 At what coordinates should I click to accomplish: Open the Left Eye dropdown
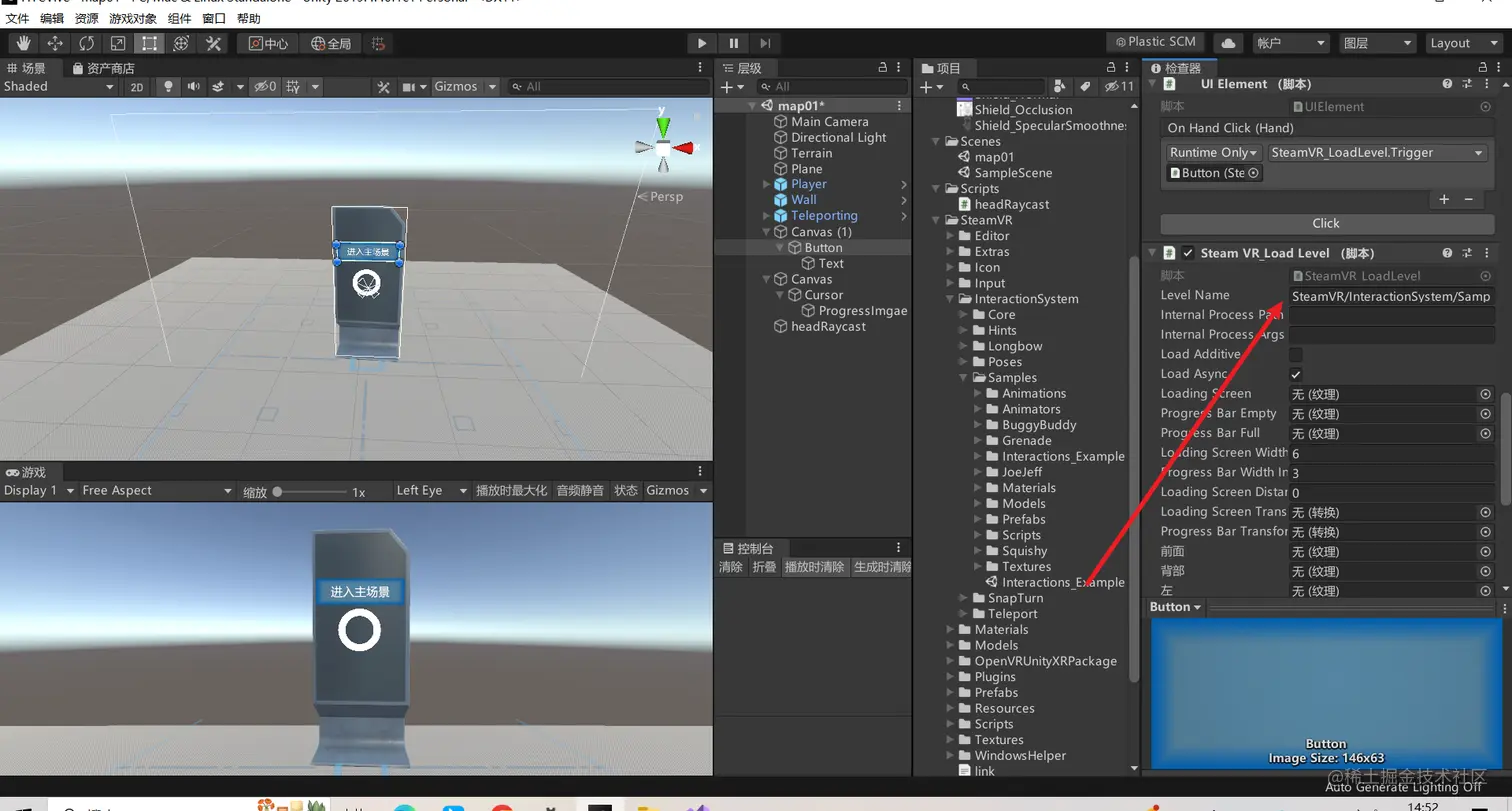tap(431, 491)
